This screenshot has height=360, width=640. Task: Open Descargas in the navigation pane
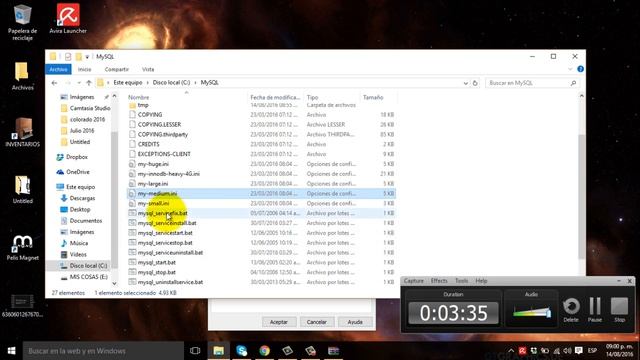click(x=82, y=198)
